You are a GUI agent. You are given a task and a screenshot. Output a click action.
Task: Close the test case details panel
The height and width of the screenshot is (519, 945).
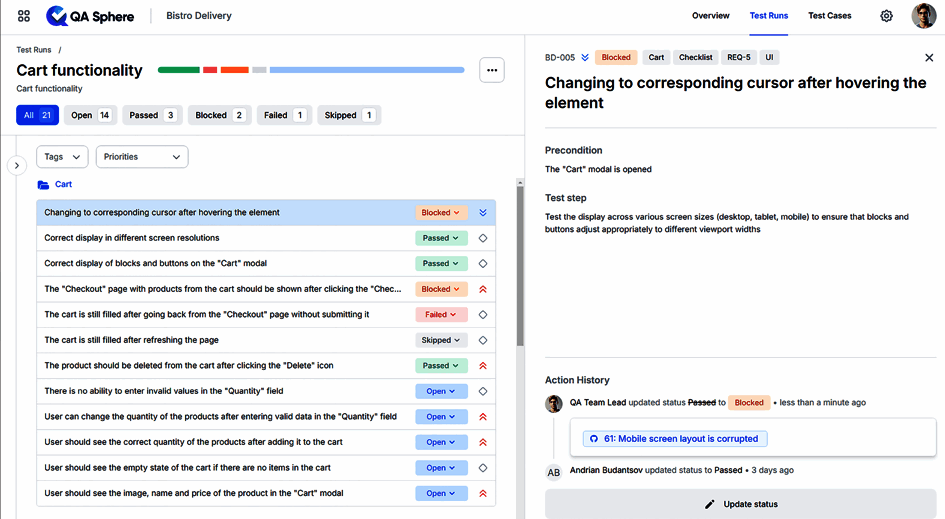929,58
